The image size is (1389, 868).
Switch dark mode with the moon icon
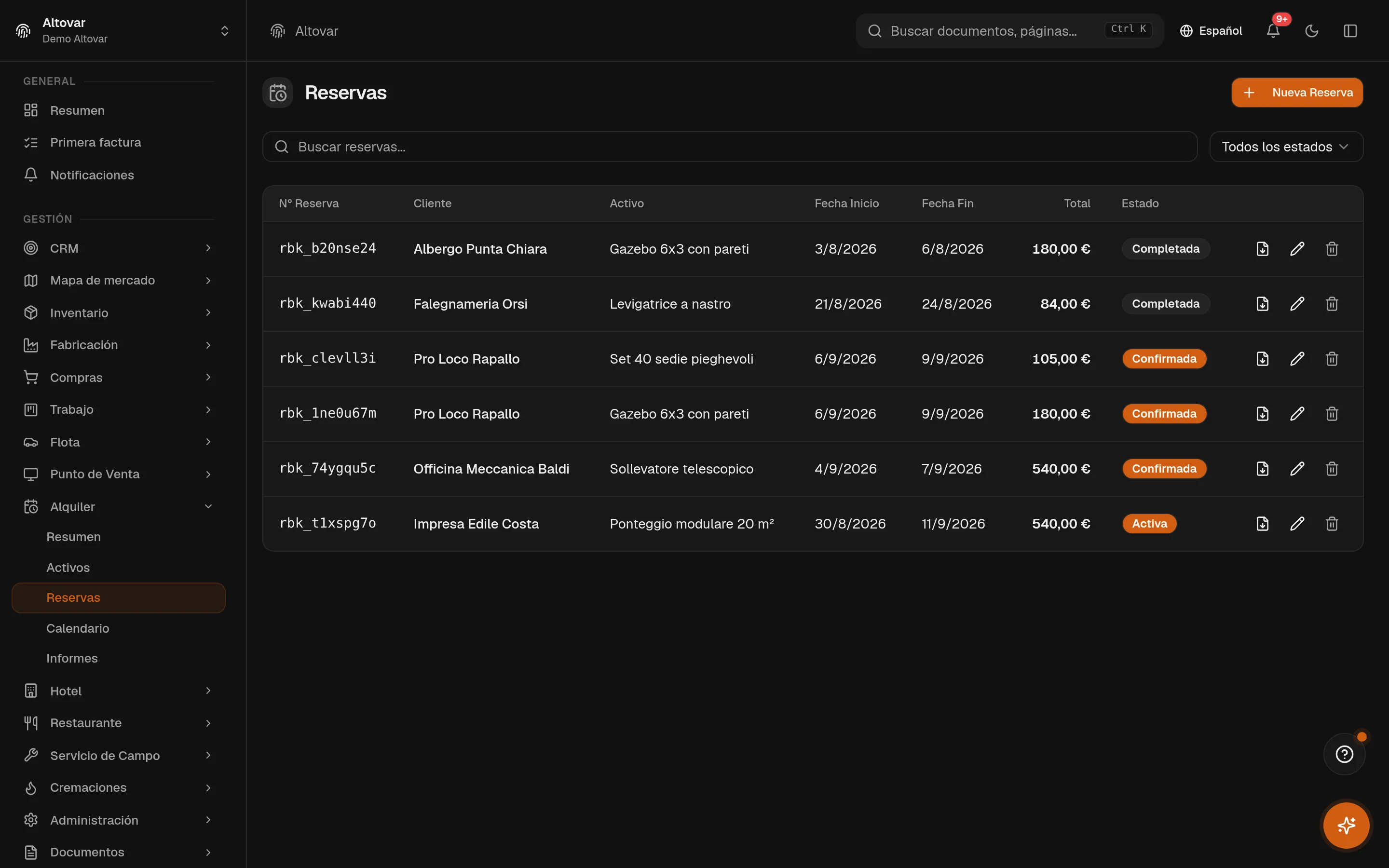click(1311, 31)
